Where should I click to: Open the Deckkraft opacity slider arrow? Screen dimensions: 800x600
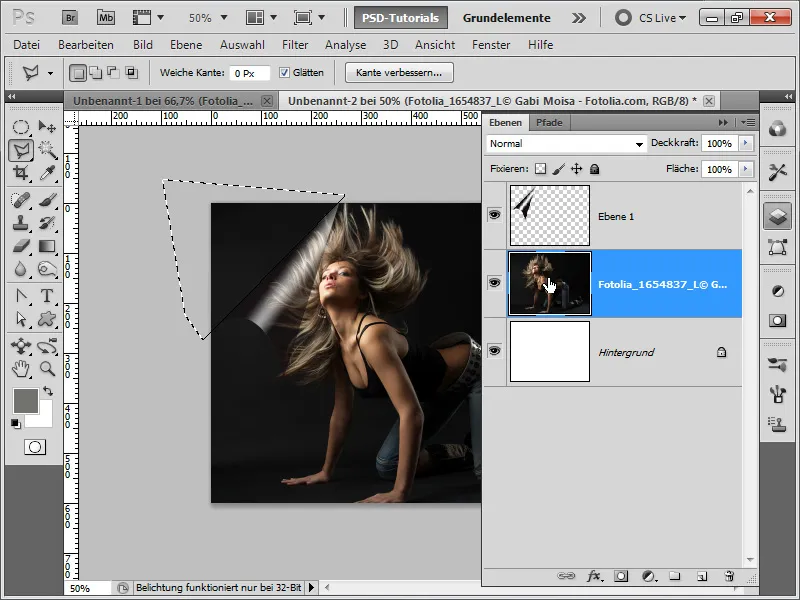point(746,143)
